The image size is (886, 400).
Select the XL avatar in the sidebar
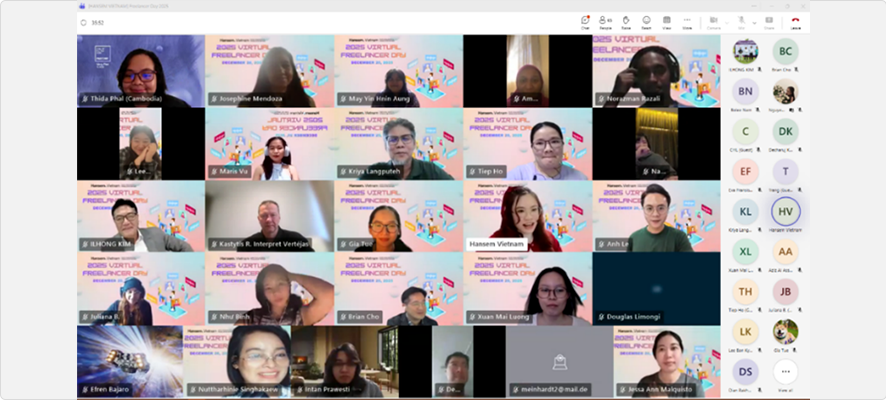tap(745, 252)
